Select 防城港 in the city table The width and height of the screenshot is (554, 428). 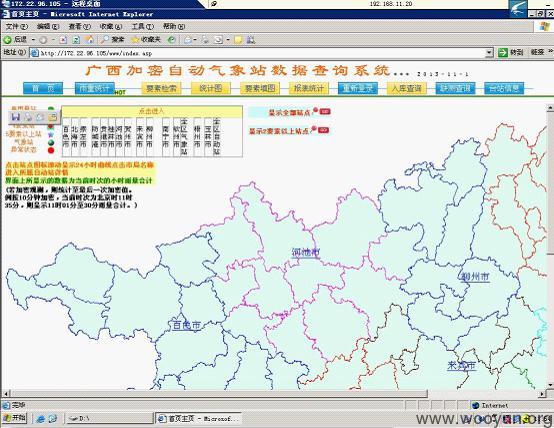[95, 137]
